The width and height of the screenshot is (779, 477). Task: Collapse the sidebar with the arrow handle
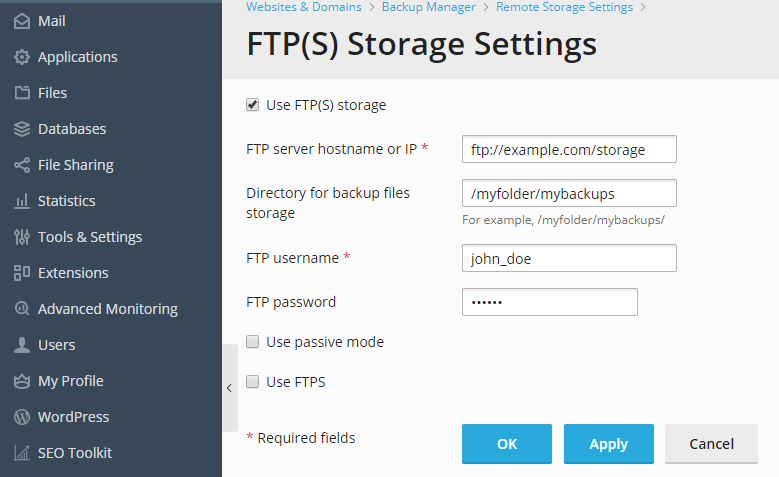[229, 388]
